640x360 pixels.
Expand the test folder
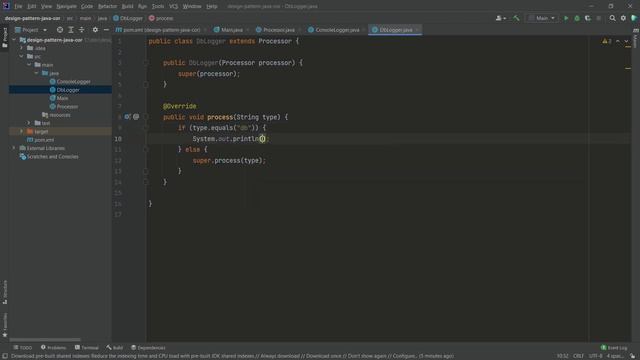tap(29, 123)
